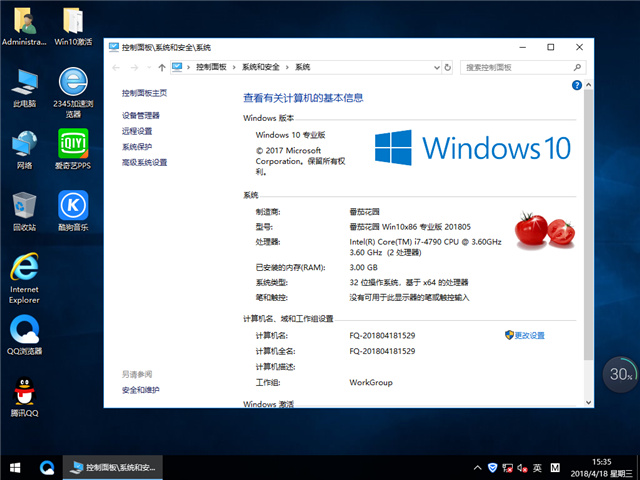This screenshot has height=480, width=640.
Task: Launch the 酷狗音乐 desktop icon
Action: (x=73, y=211)
